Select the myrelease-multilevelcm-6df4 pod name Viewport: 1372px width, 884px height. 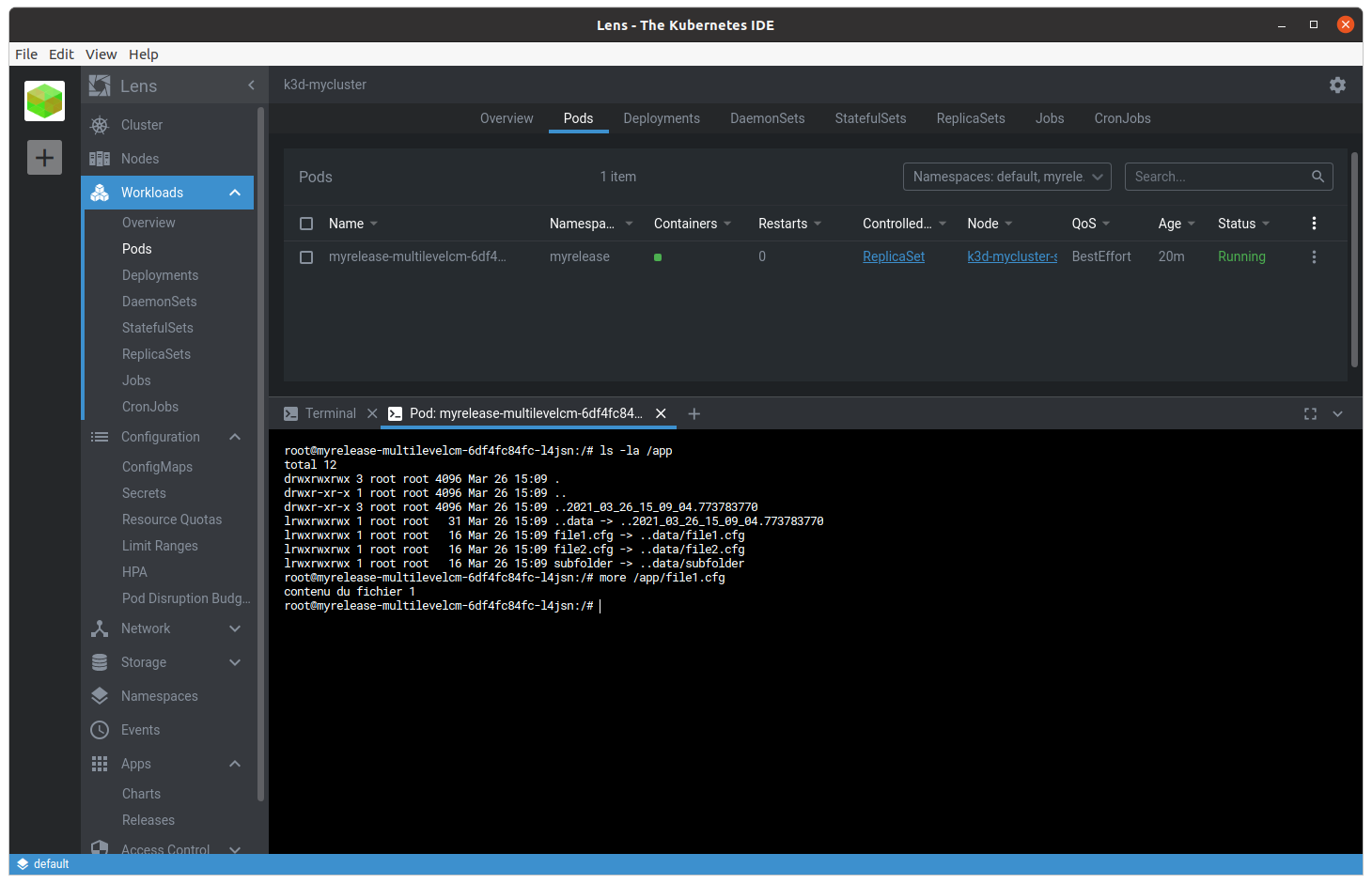(x=417, y=256)
